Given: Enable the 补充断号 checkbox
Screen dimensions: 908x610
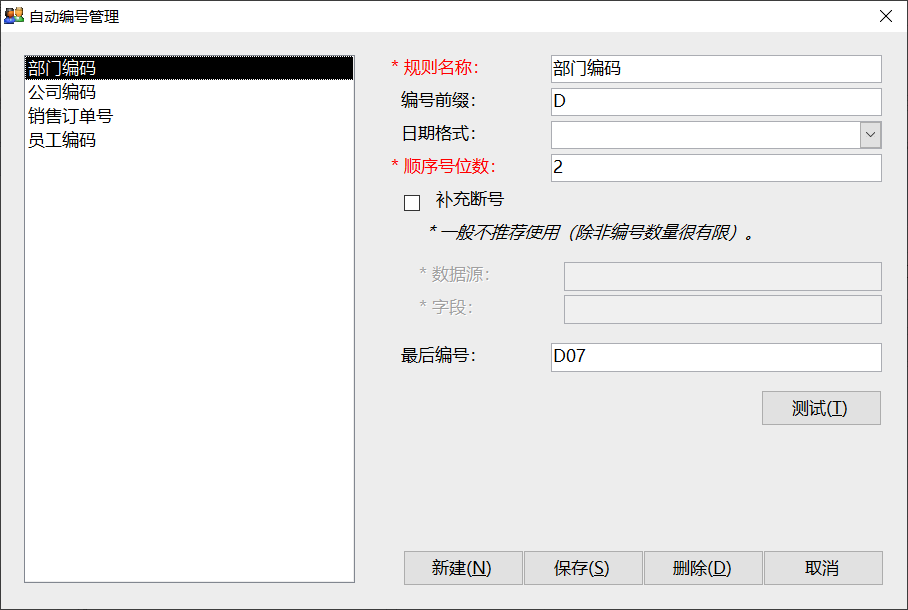Looking at the screenshot, I should 412,203.
